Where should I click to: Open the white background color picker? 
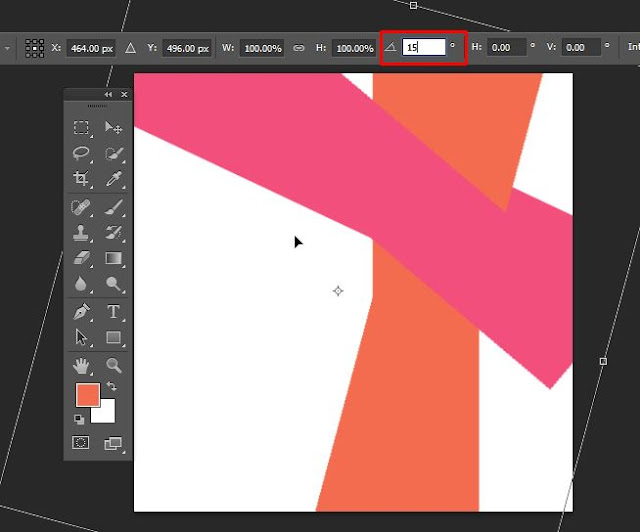[x=107, y=414]
